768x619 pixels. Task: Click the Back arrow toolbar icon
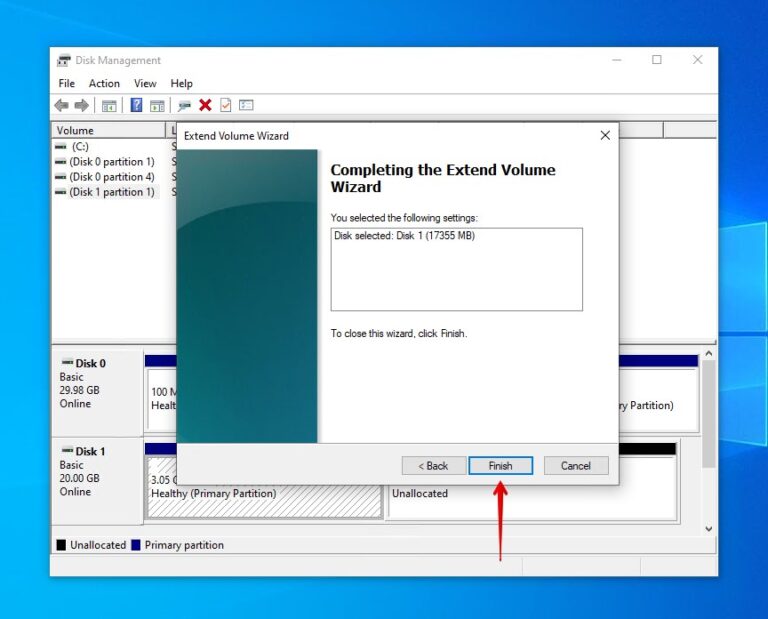click(x=62, y=105)
